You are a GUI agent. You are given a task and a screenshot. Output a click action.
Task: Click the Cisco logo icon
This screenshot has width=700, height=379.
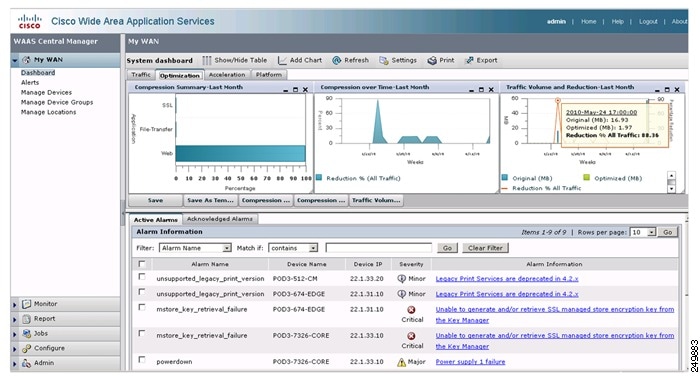[x=29, y=21]
